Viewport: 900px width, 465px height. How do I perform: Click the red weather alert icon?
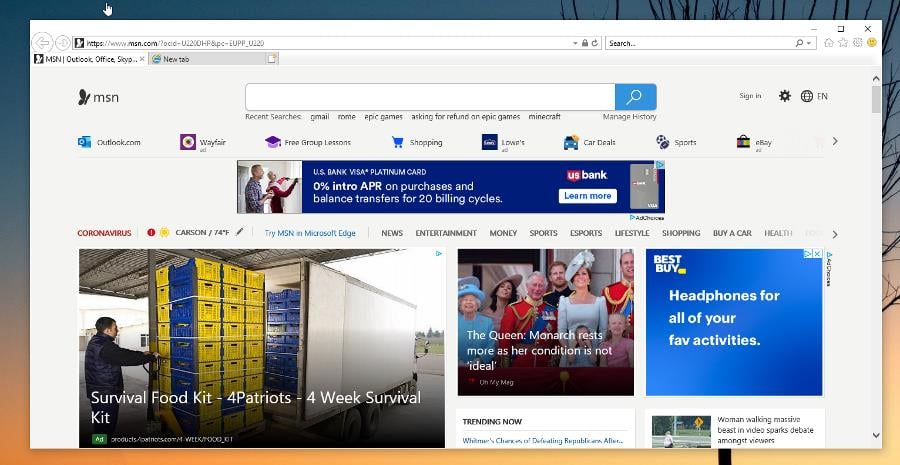(151, 232)
